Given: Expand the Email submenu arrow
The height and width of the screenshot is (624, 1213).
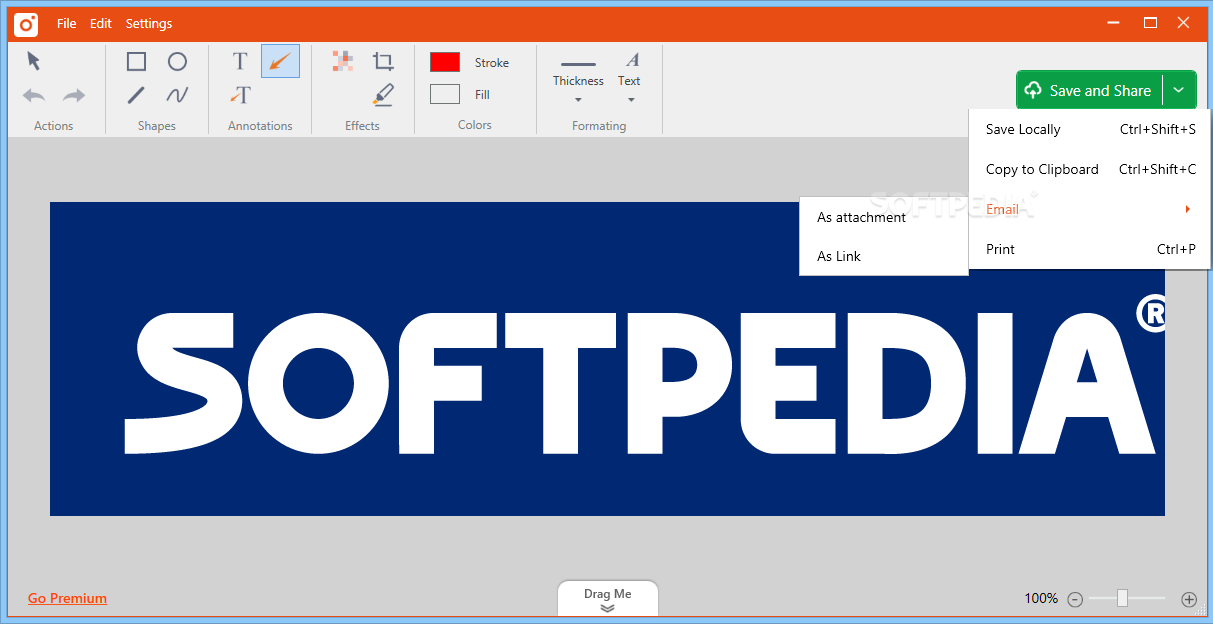Looking at the screenshot, I should (x=1188, y=209).
